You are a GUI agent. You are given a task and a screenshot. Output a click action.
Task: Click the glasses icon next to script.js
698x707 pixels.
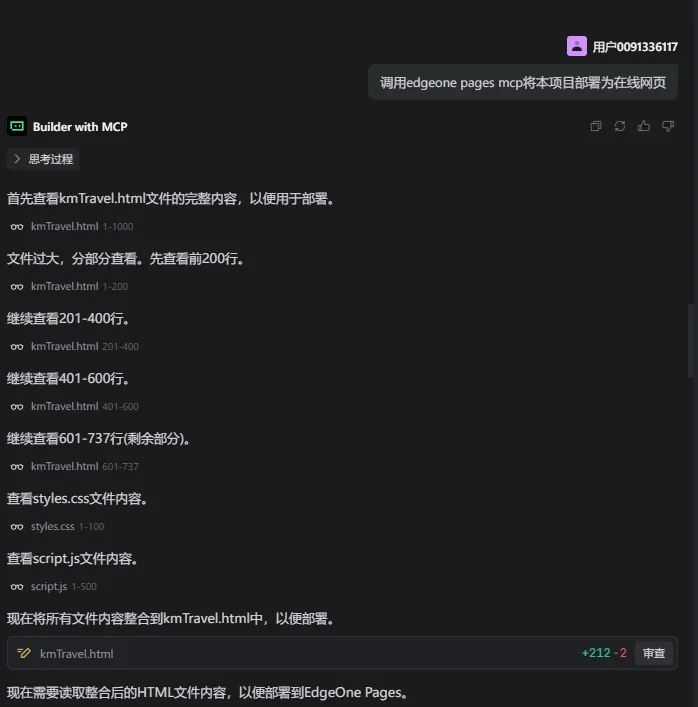tap(17, 587)
